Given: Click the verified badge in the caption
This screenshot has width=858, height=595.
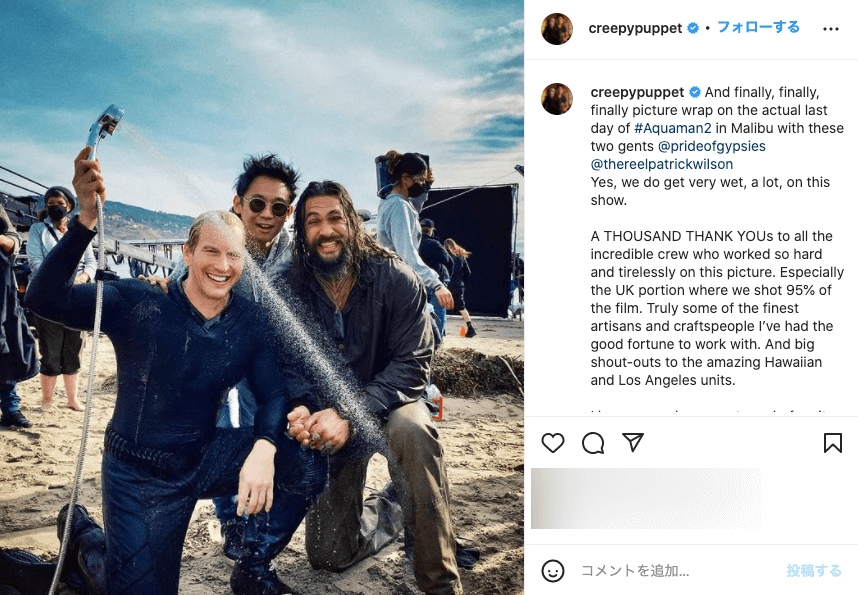Looking at the screenshot, I should tap(695, 92).
